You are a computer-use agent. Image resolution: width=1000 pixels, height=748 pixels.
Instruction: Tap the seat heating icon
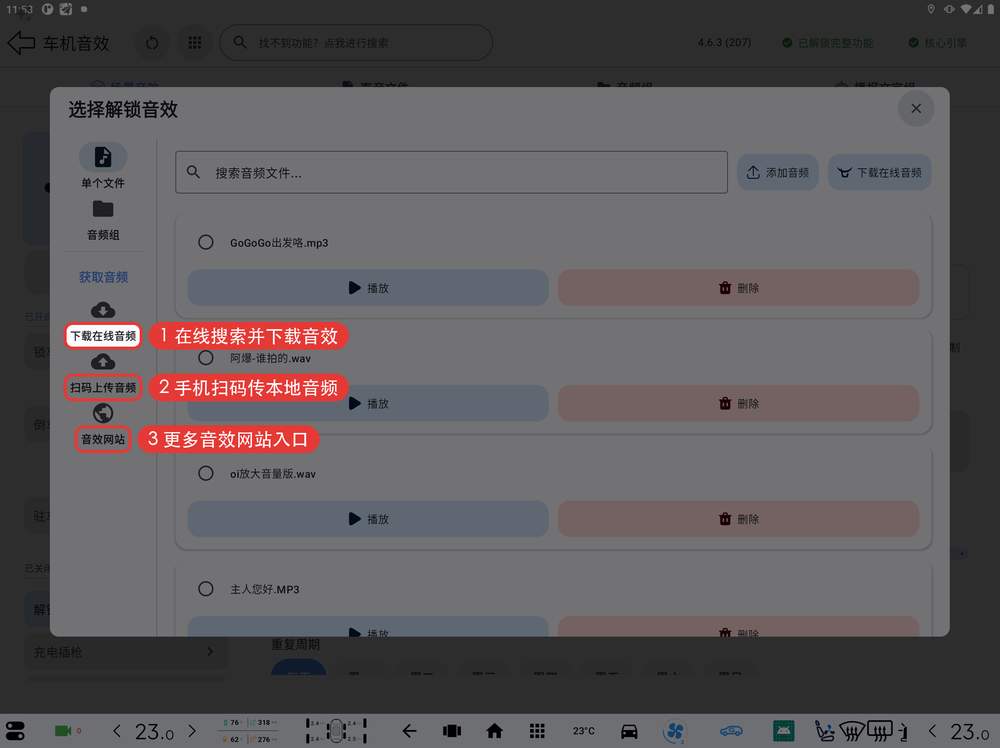(x=825, y=731)
